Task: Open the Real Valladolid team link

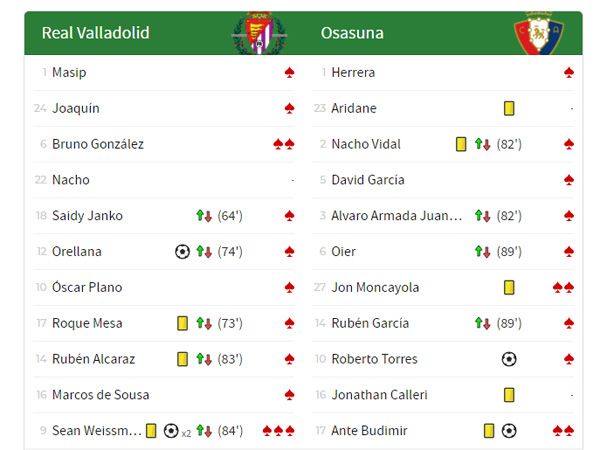Action: click(x=96, y=33)
